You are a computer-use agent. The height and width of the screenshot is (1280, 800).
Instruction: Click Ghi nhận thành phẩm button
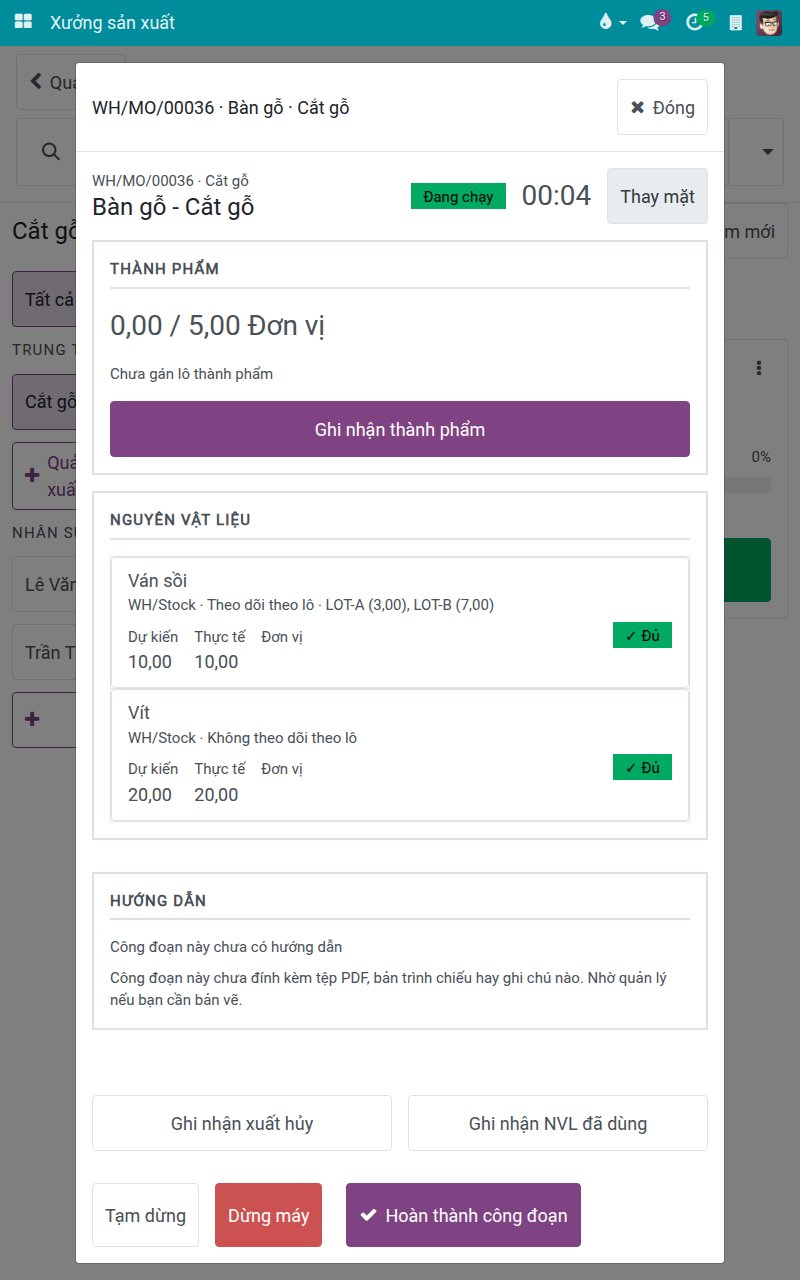tap(400, 429)
